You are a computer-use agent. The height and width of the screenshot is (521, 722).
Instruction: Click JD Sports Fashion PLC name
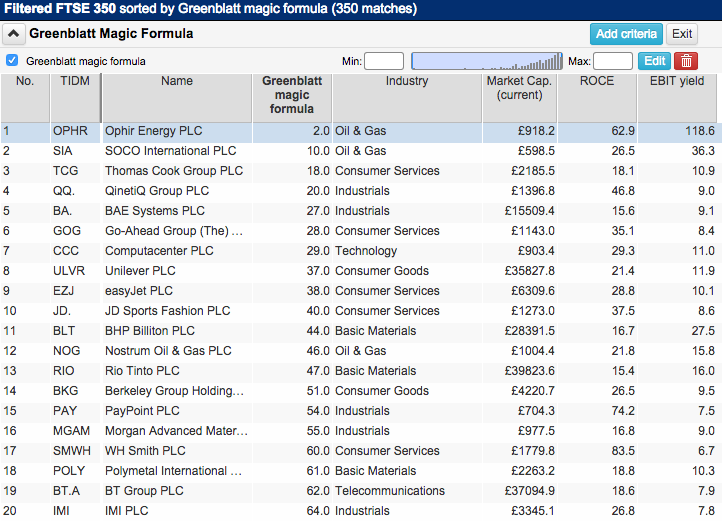coord(168,311)
